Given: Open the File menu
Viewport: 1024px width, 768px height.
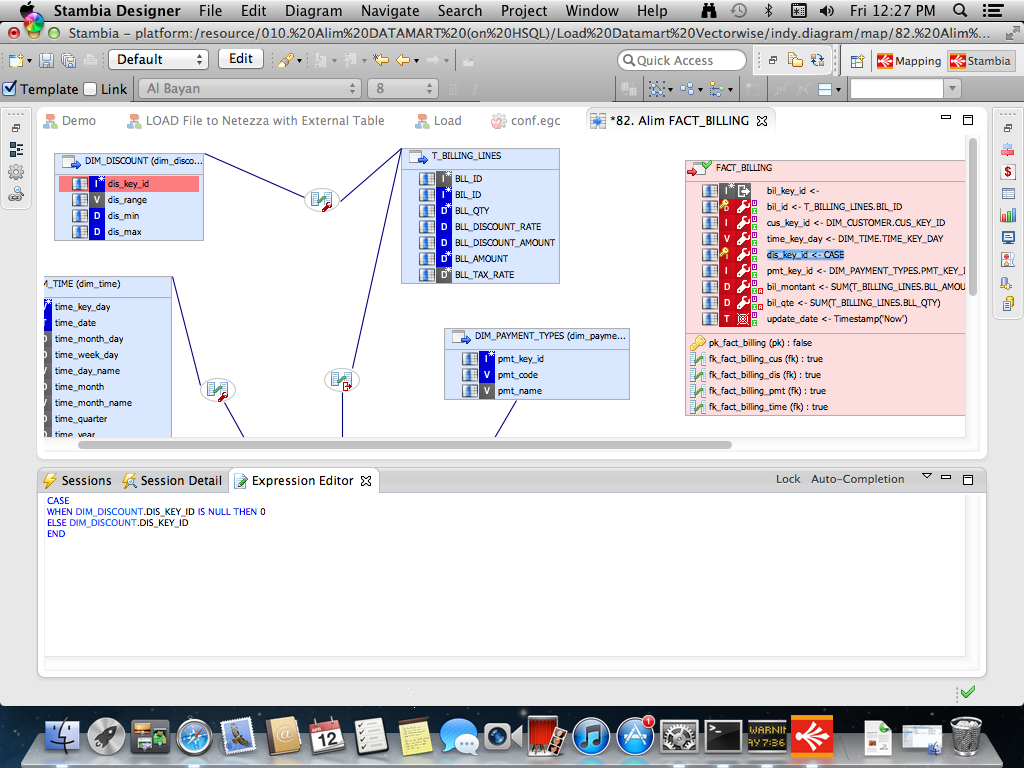Looking at the screenshot, I should [210, 10].
